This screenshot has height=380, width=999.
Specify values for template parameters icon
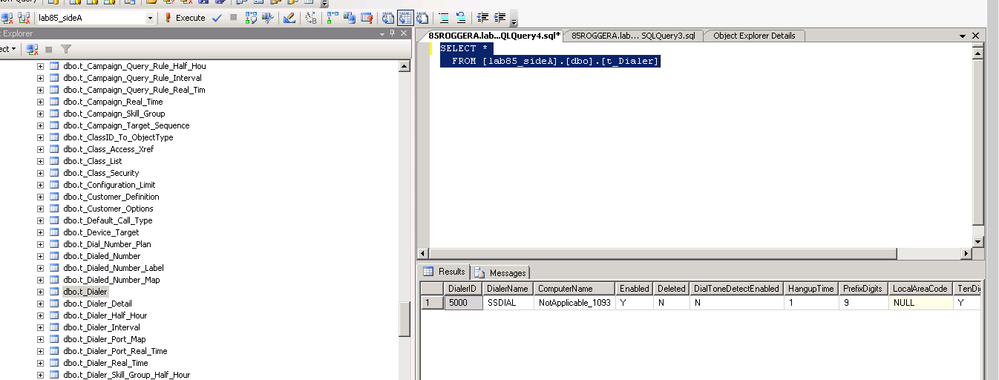tap(310, 18)
